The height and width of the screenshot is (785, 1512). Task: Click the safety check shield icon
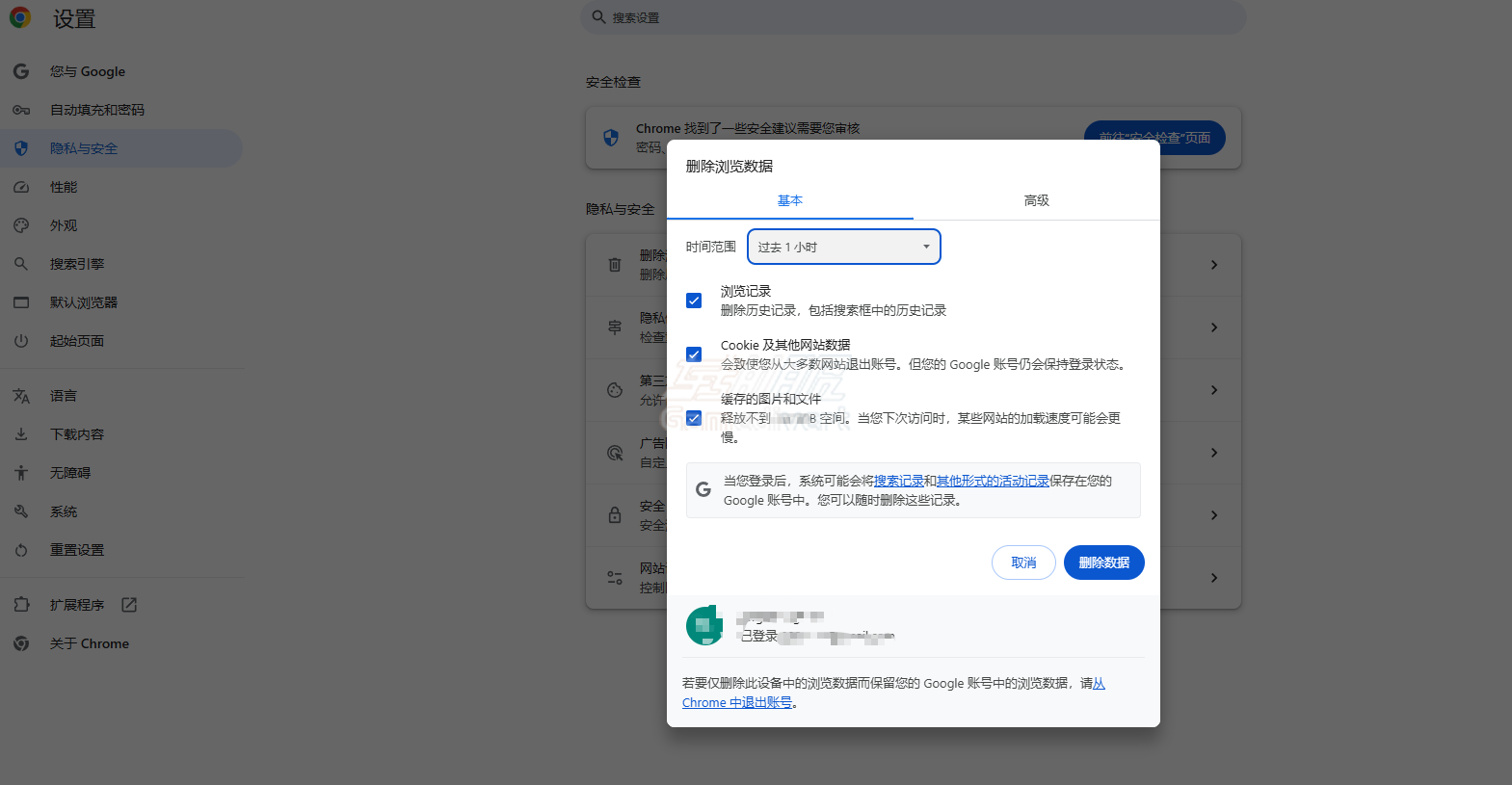pos(611,138)
